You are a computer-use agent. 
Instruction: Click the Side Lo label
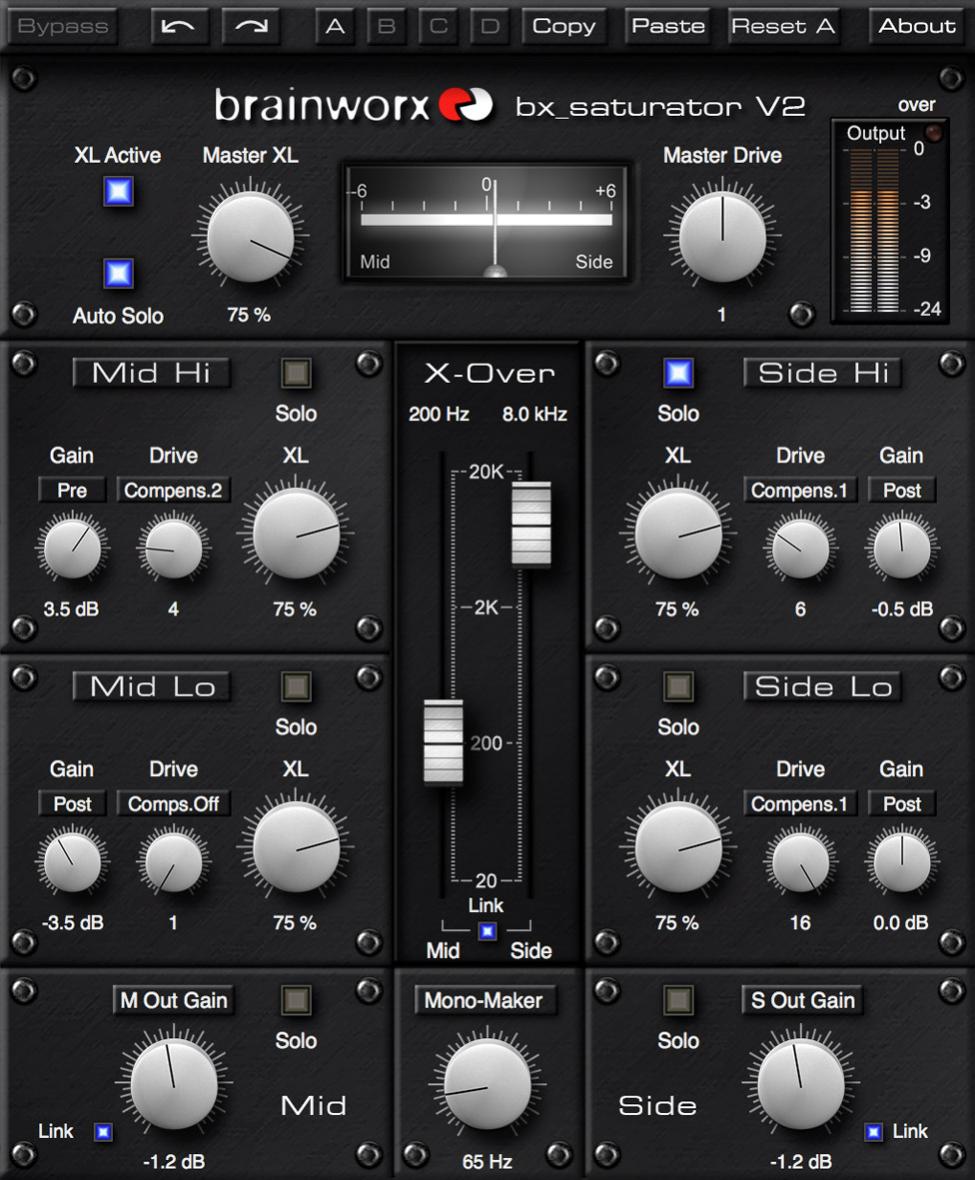[823, 686]
